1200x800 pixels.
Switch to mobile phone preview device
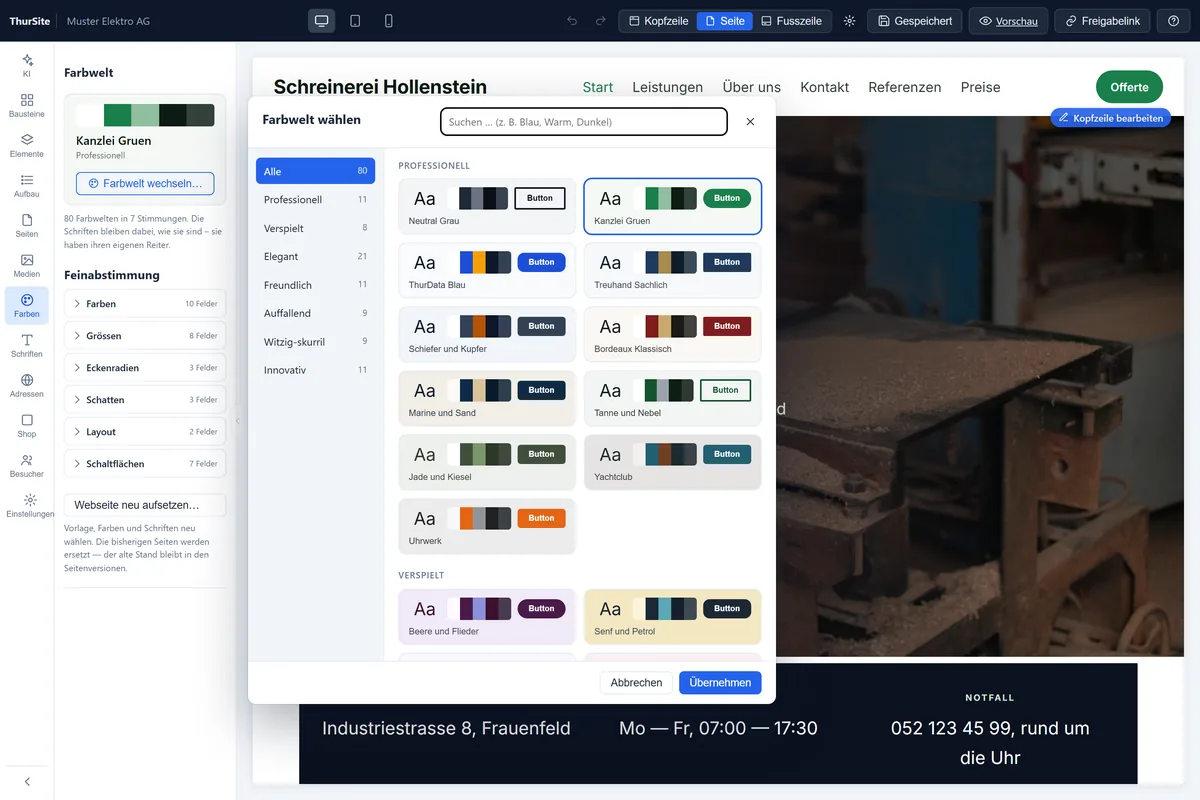point(389,21)
